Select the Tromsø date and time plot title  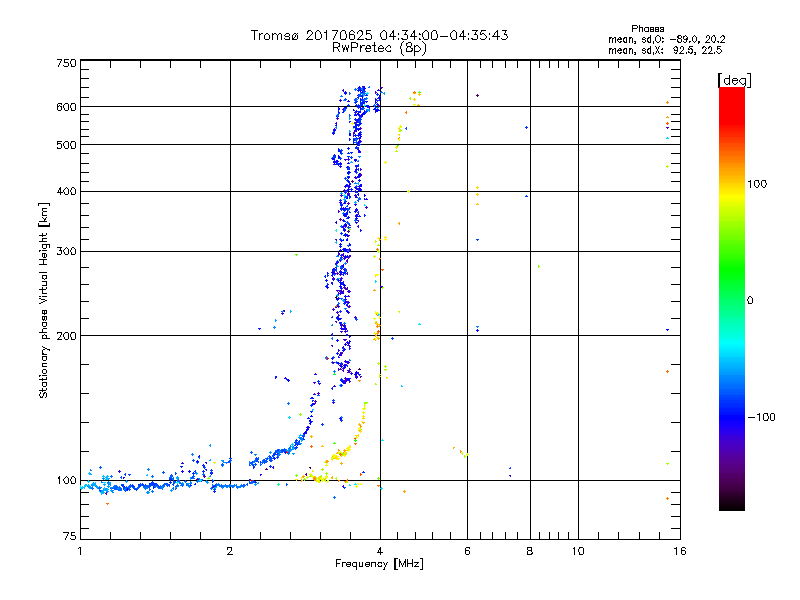379,35
